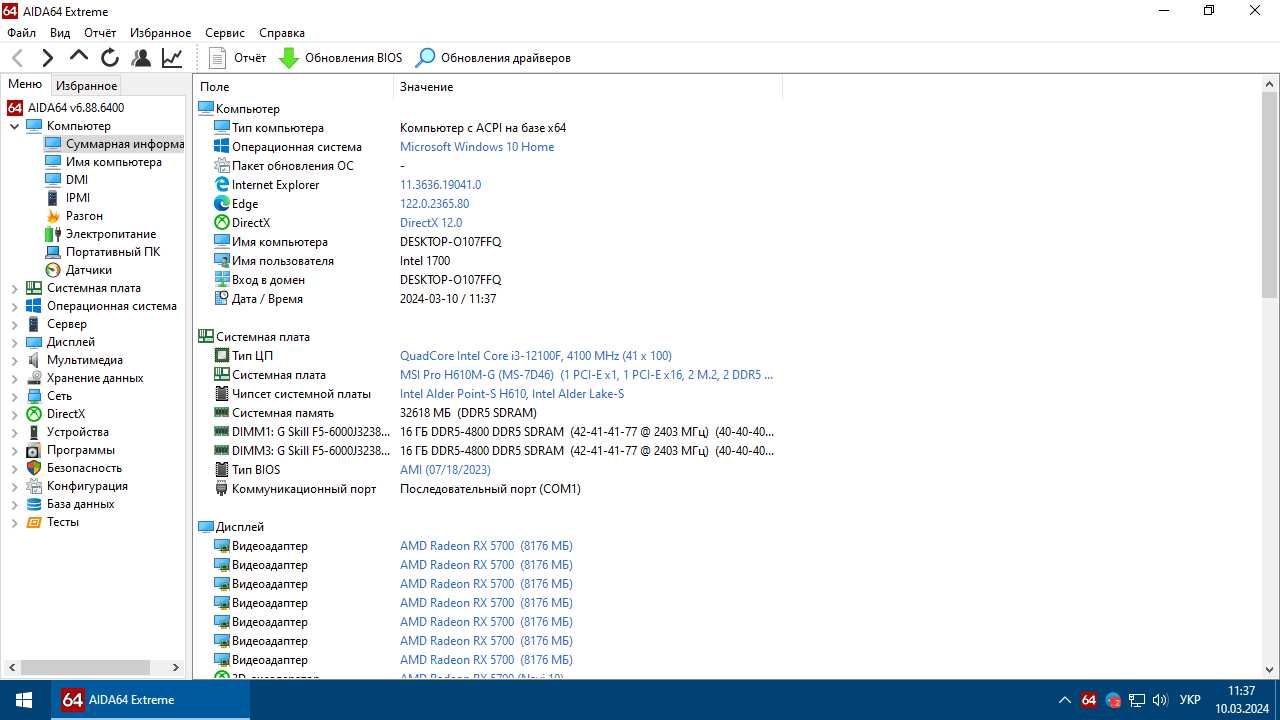Select the Портативный ПК laptop icon
1280x720 pixels.
click(53, 252)
